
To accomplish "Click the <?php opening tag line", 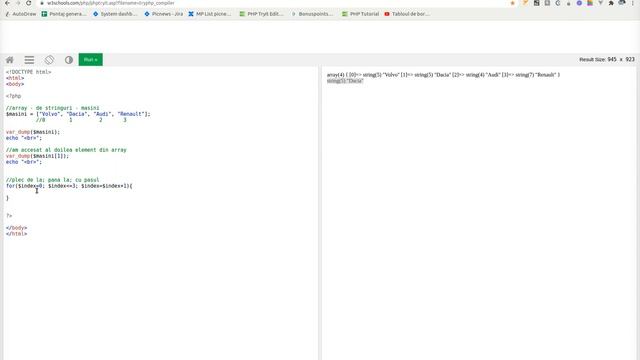I will 13,96.
